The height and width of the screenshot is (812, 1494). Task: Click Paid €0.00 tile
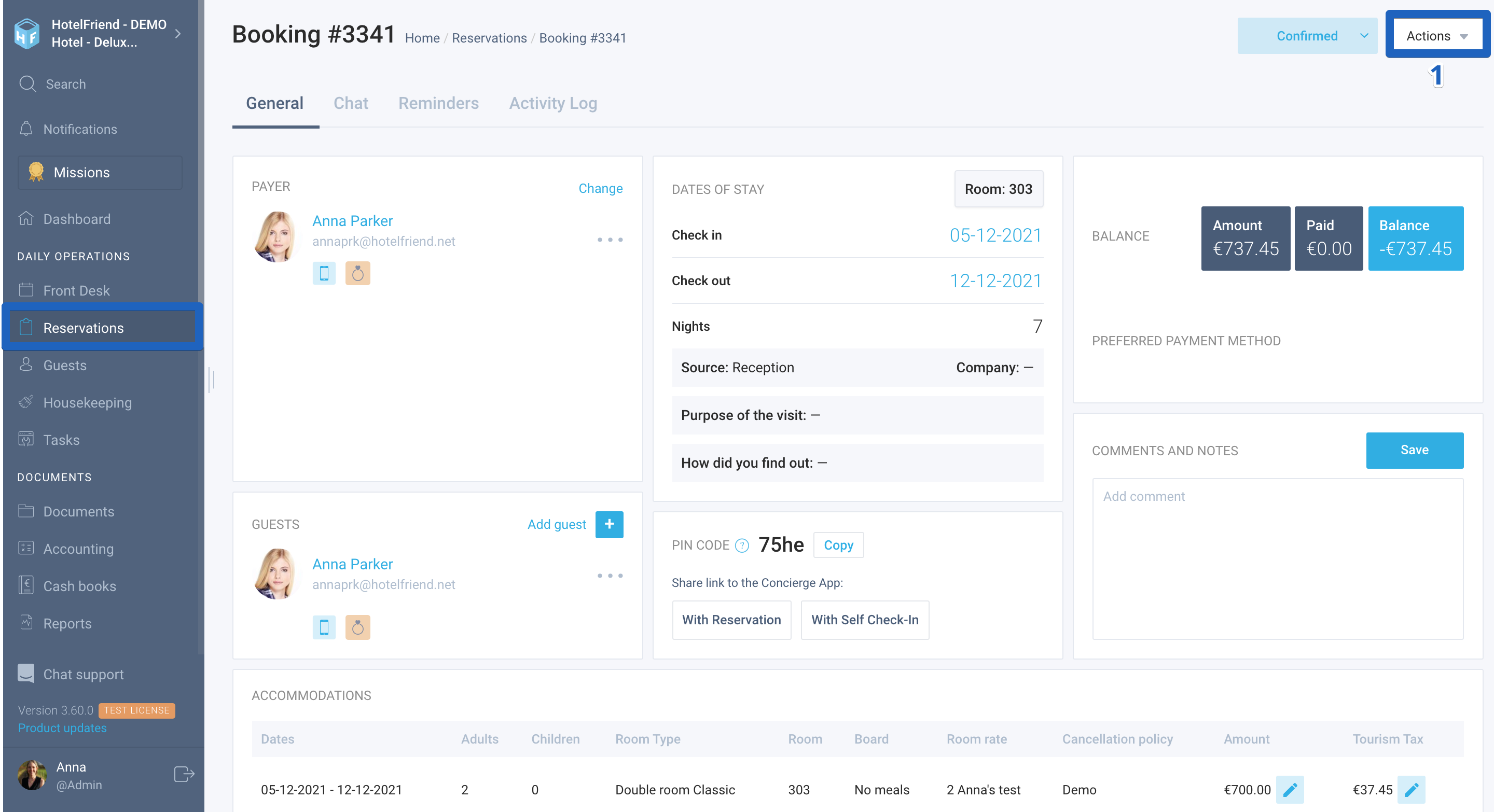(1329, 238)
